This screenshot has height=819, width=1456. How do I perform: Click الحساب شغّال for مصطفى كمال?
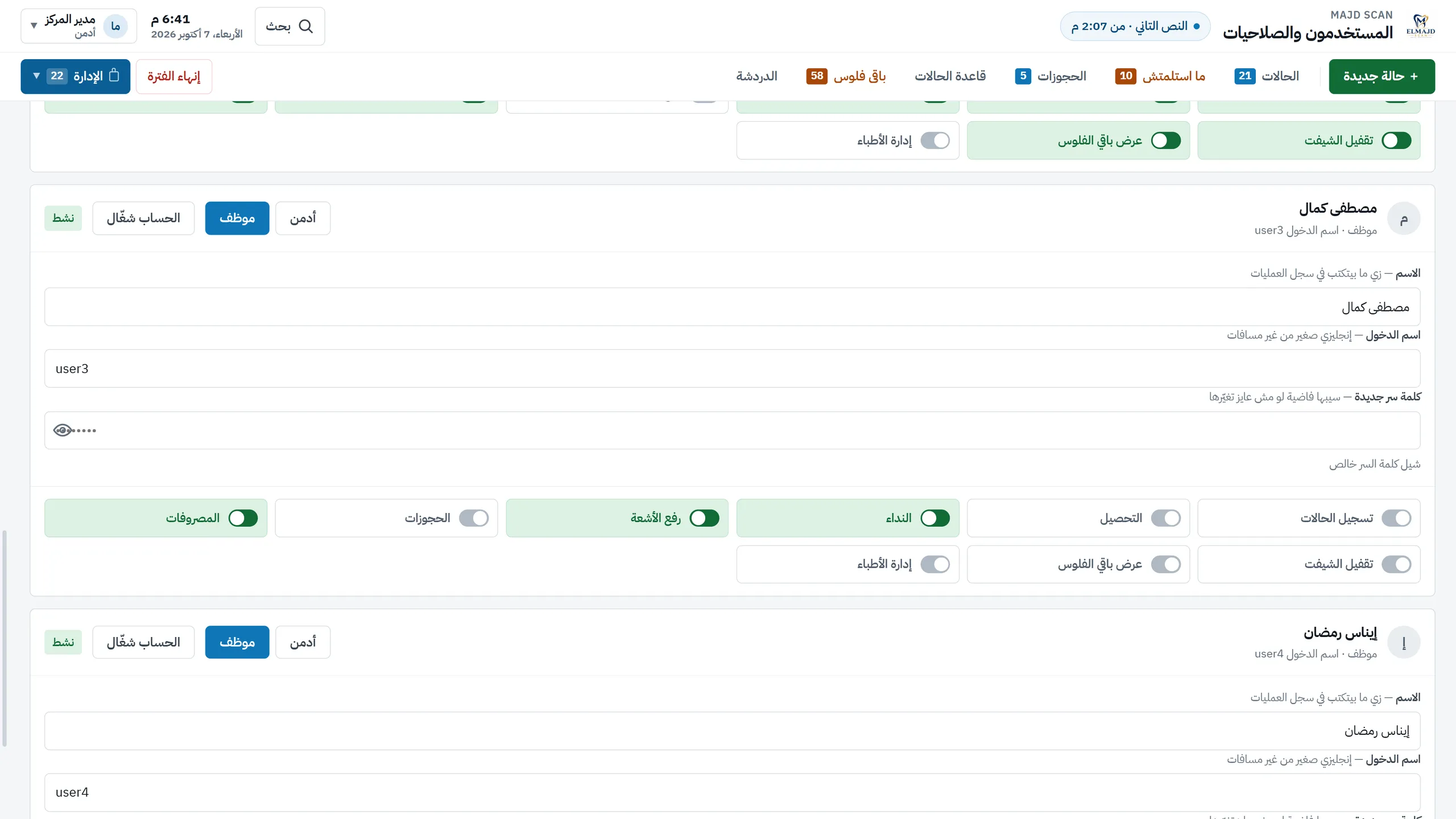pos(143,218)
